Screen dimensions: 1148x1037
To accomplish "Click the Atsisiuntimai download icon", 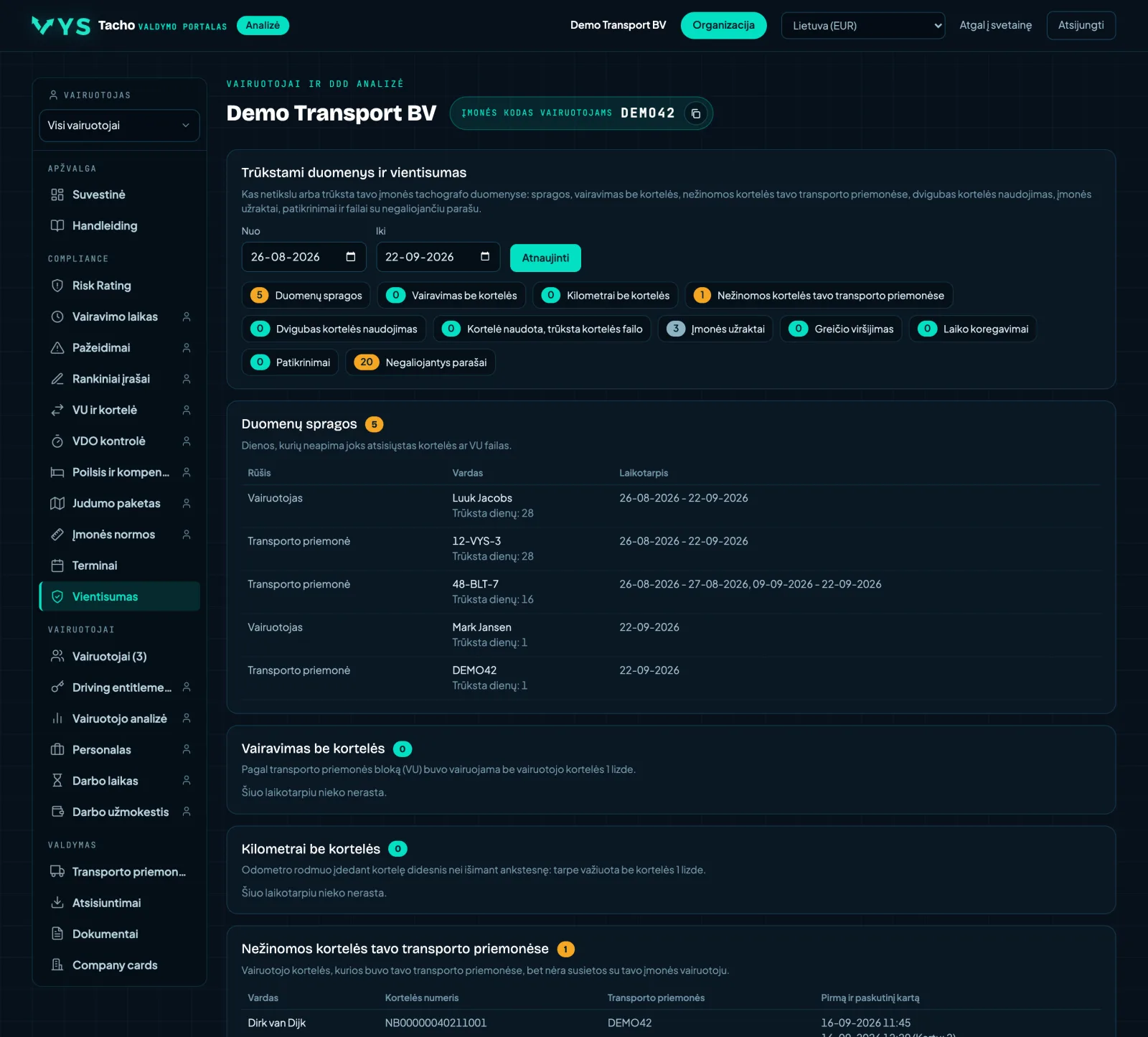I will tap(57, 903).
